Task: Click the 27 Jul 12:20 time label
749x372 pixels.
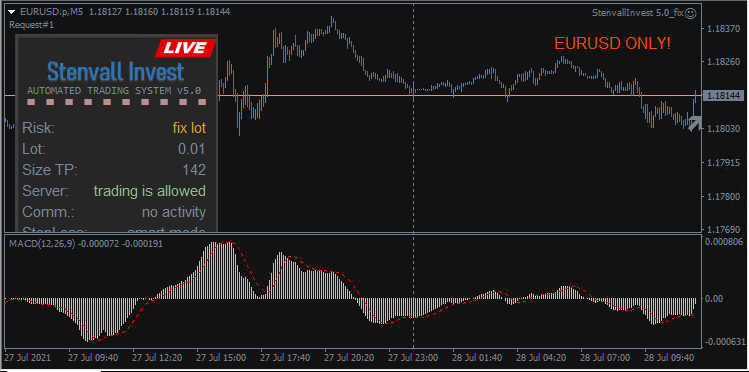Action: coord(156,357)
